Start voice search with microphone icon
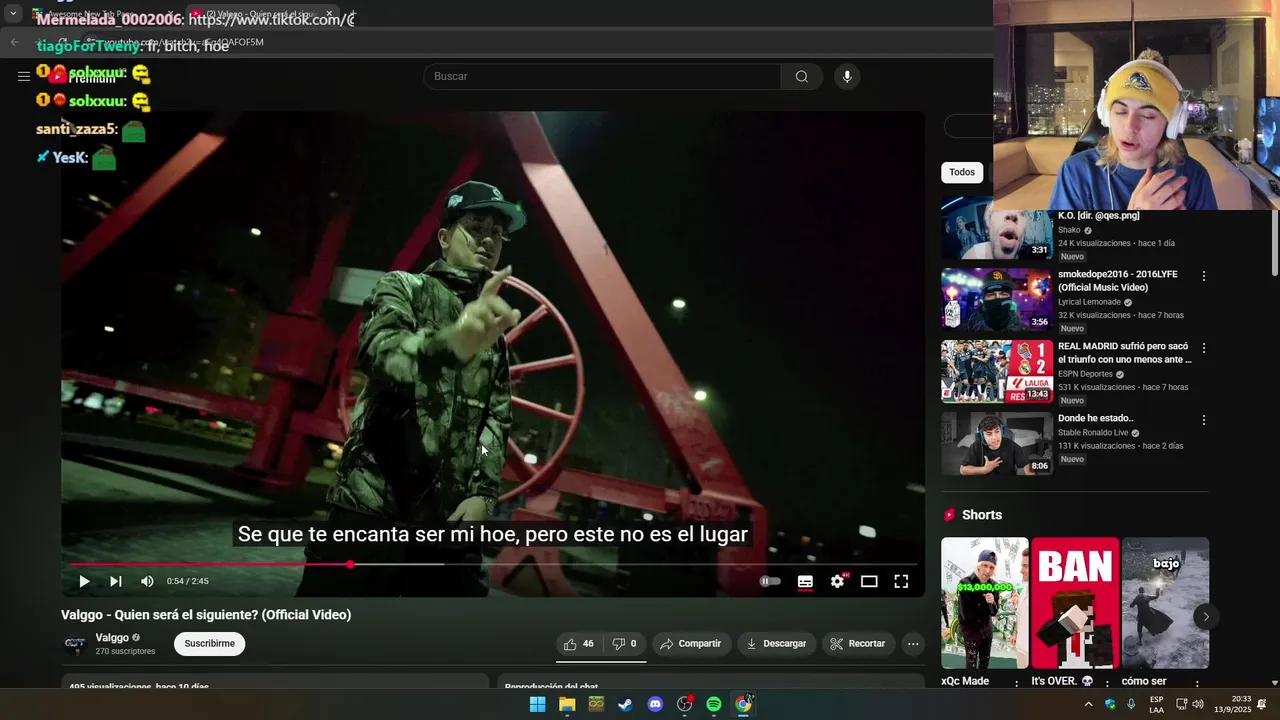This screenshot has width=1280, height=720. (x=847, y=77)
